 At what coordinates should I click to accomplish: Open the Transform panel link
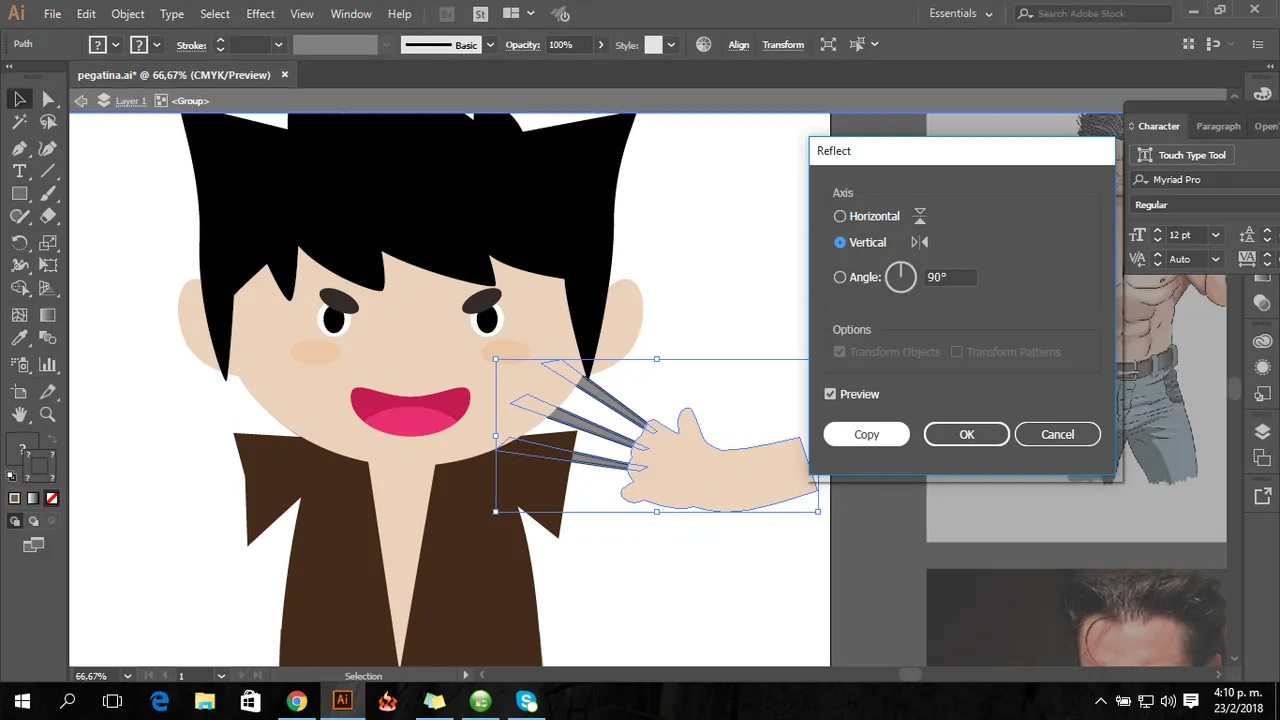783,45
